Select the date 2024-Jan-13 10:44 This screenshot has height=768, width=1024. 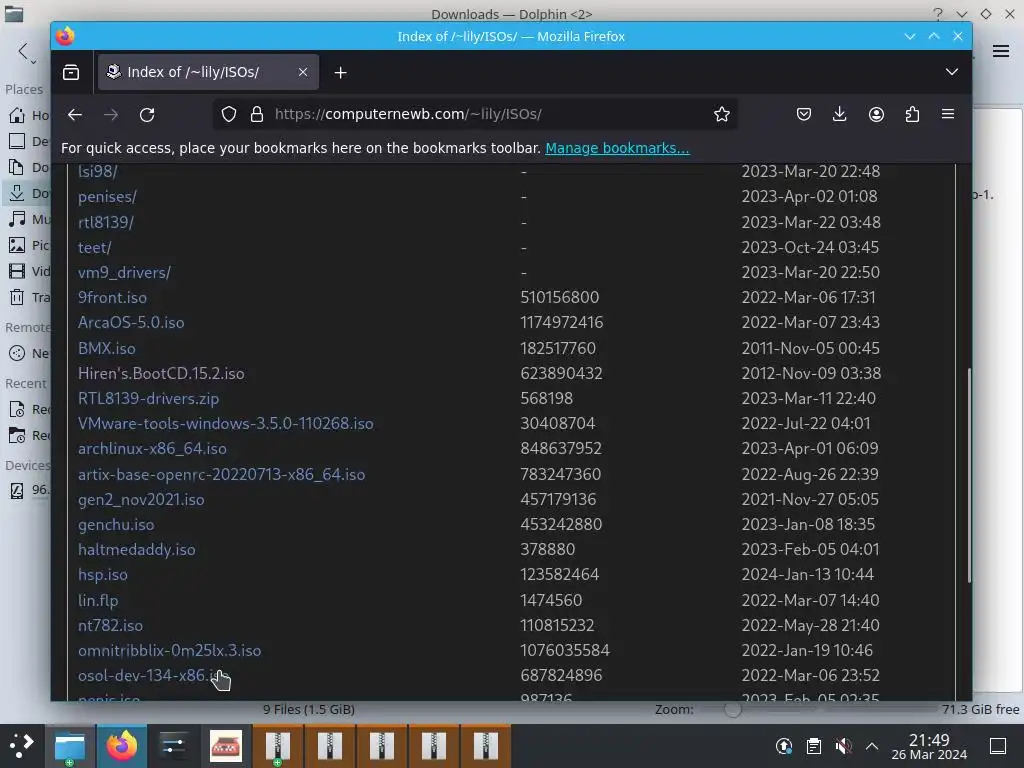click(808, 575)
